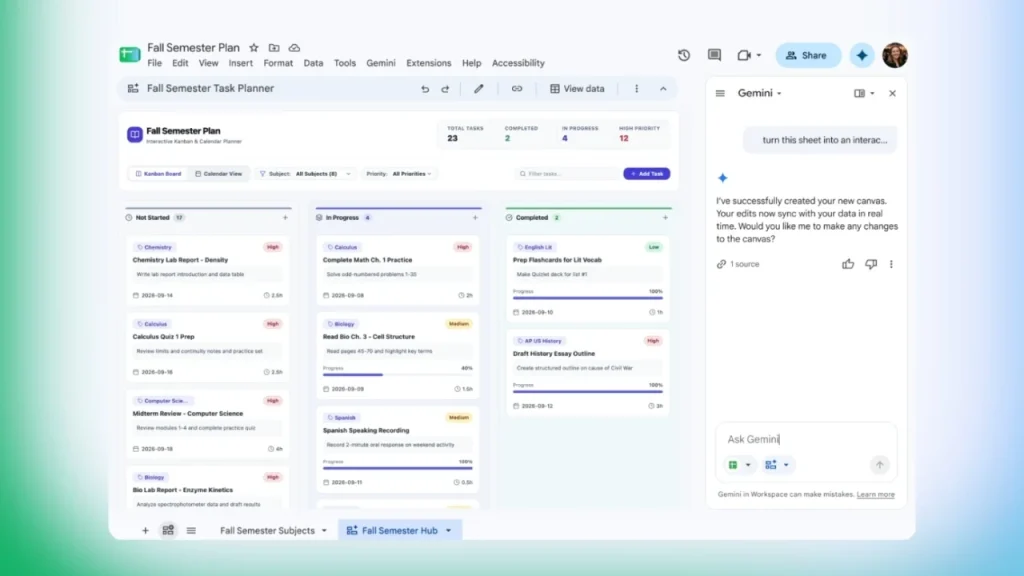Screen dimensions: 1024x576
Task: Open the all sheets list icon
Action: point(191,531)
